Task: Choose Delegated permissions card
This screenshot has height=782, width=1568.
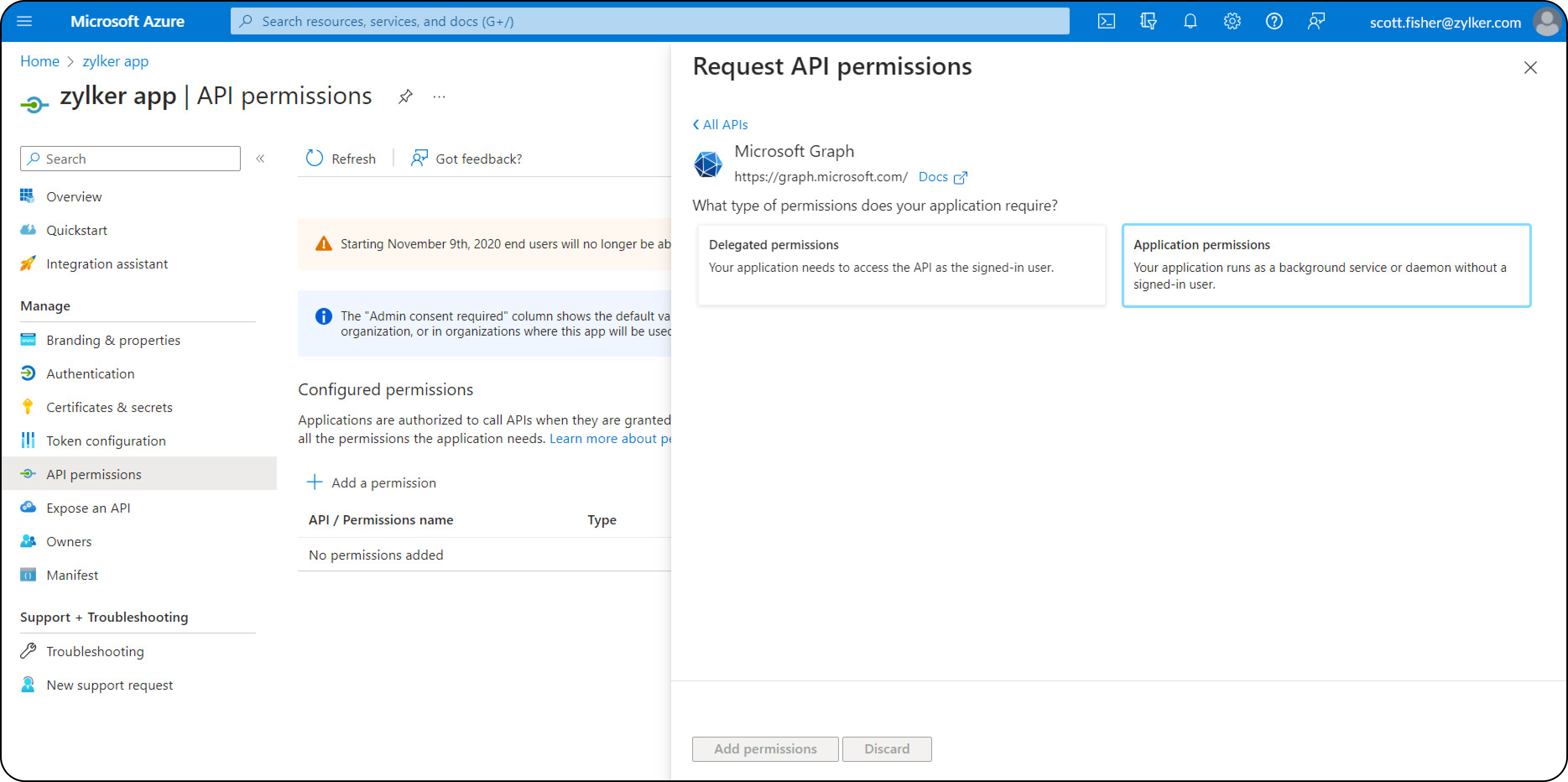Action: [901, 265]
